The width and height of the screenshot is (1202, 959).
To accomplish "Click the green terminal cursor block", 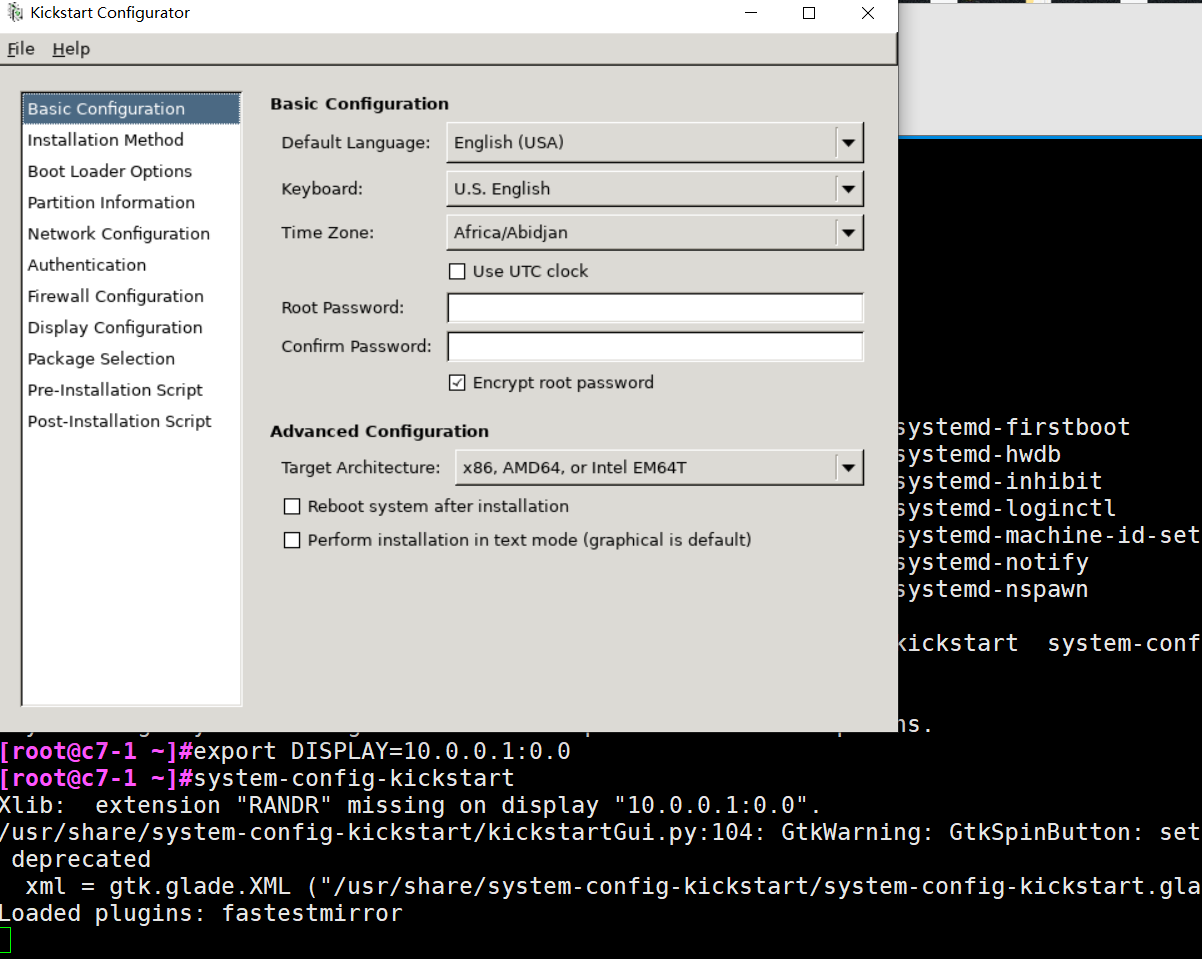I will pos(5,940).
